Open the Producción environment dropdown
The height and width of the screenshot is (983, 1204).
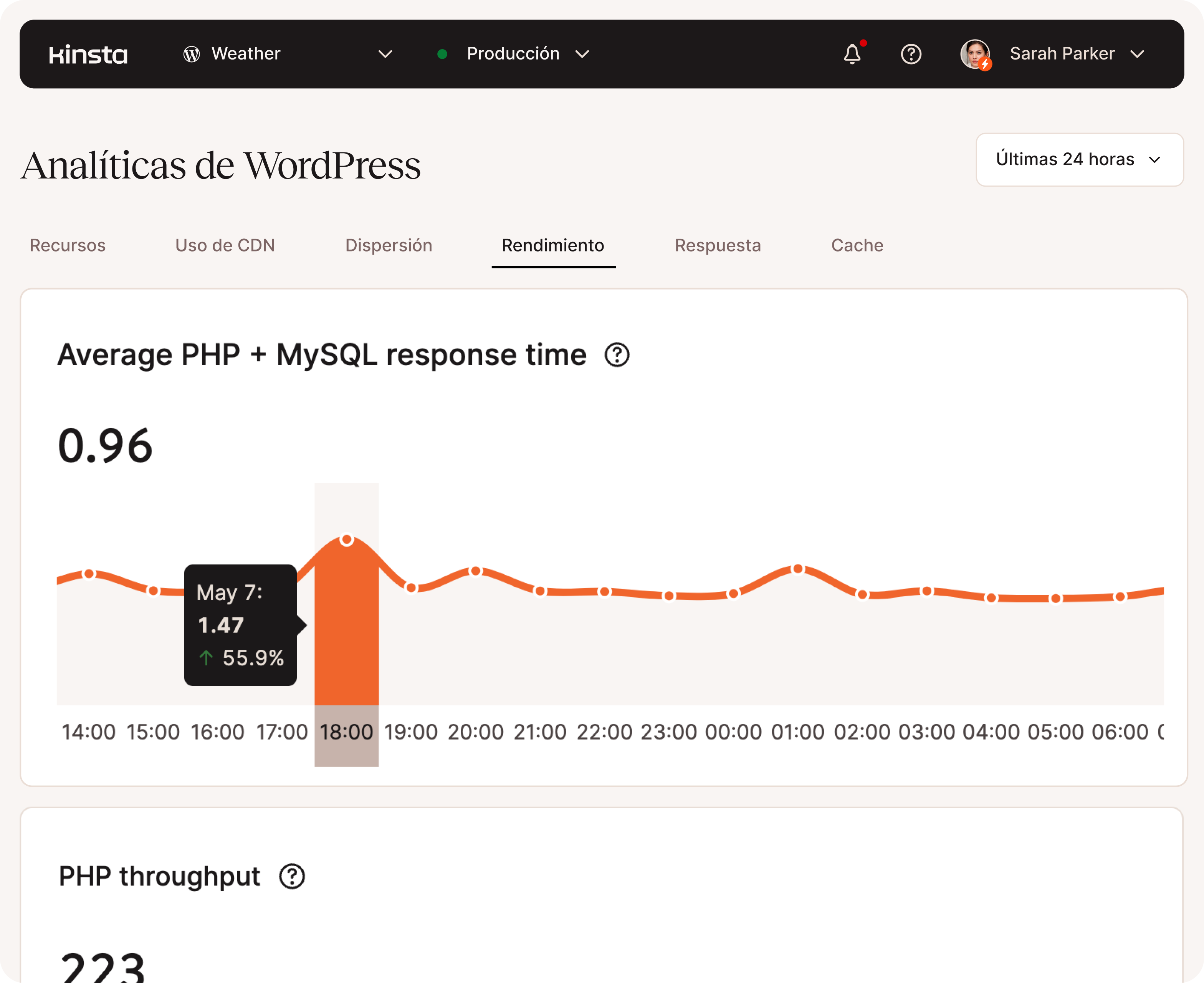click(582, 55)
